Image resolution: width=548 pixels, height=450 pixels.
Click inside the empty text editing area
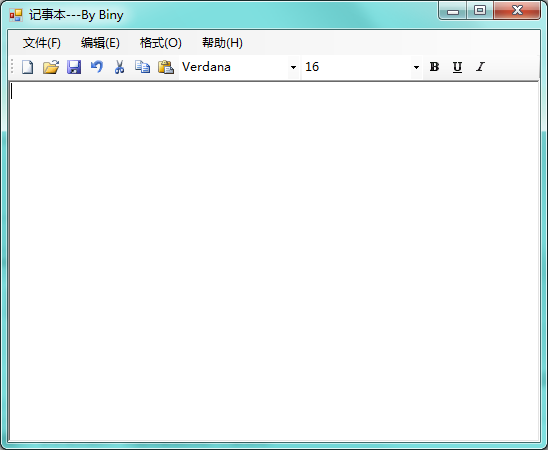[x=274, y=261]
